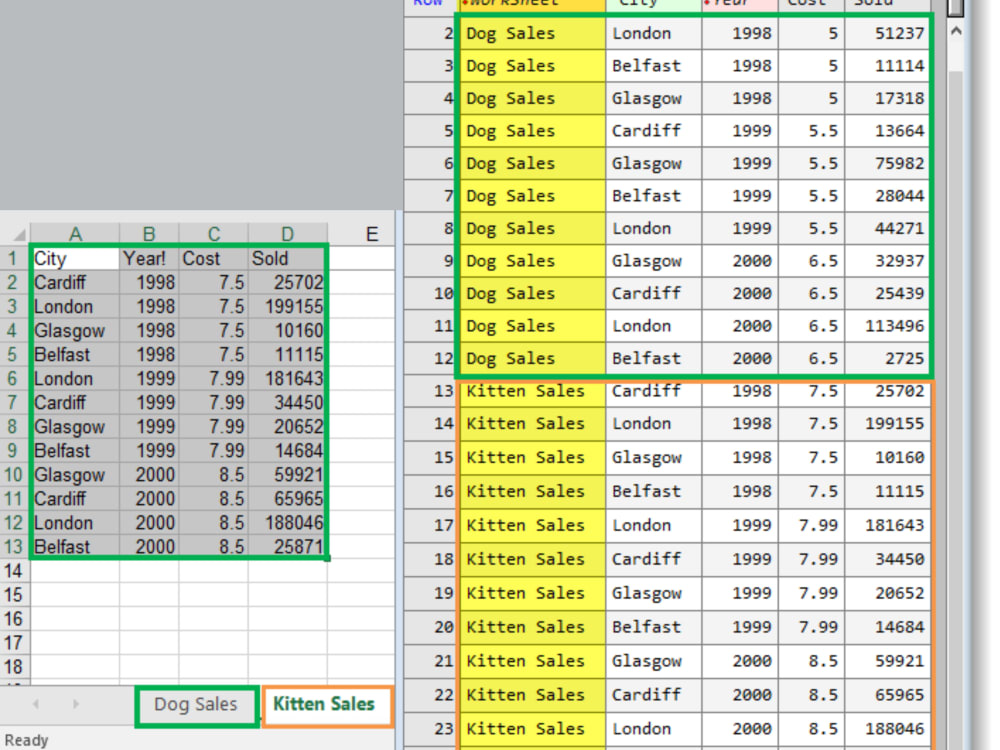1000x750 pixels.
Task: Click the previous sheet navigation arrow
Action: (x=36, y=704)
